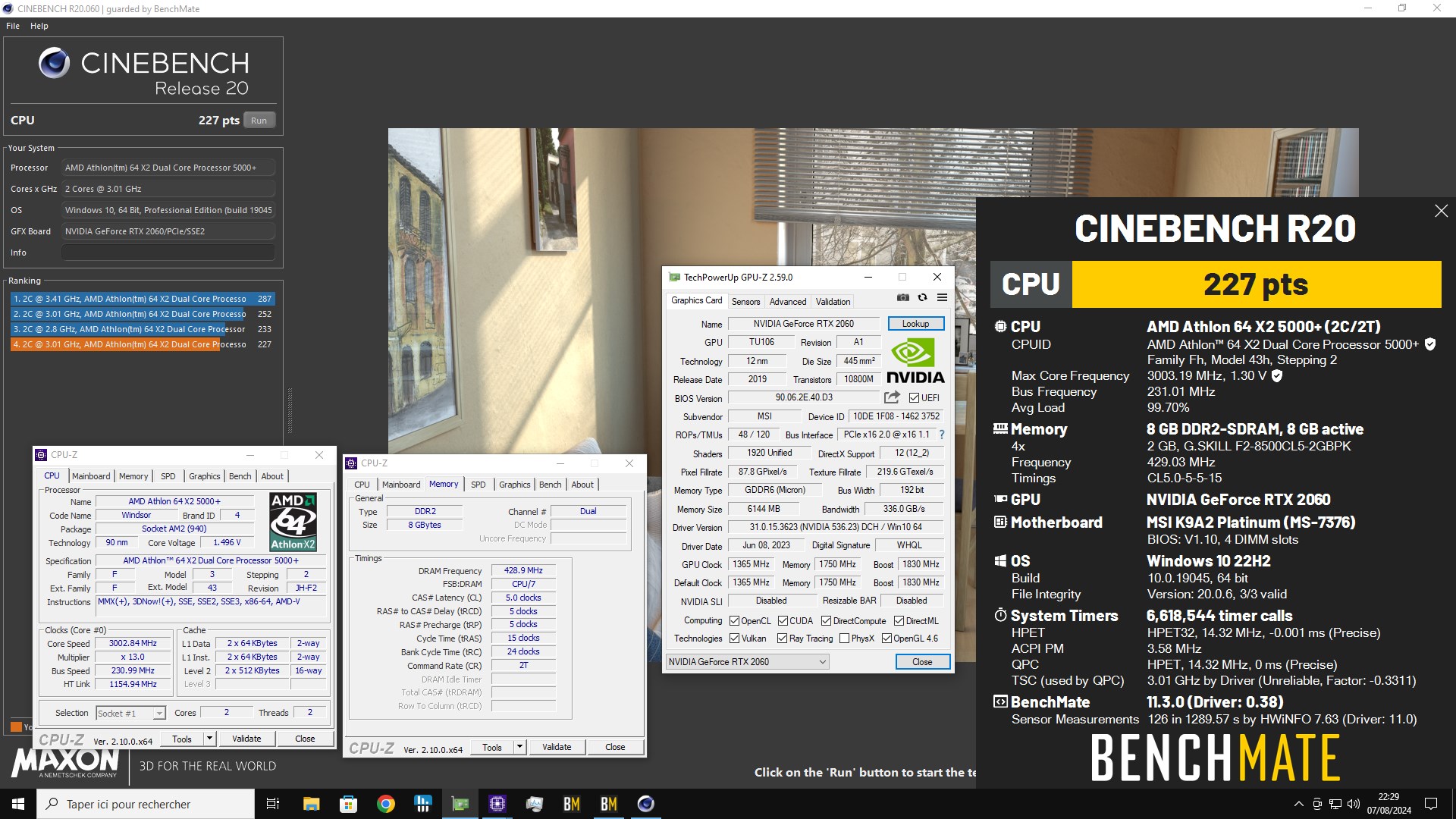Click the Cinebench panel splitter handle
This screenshot has height=819, width=1456.
[x=290, y=411]
